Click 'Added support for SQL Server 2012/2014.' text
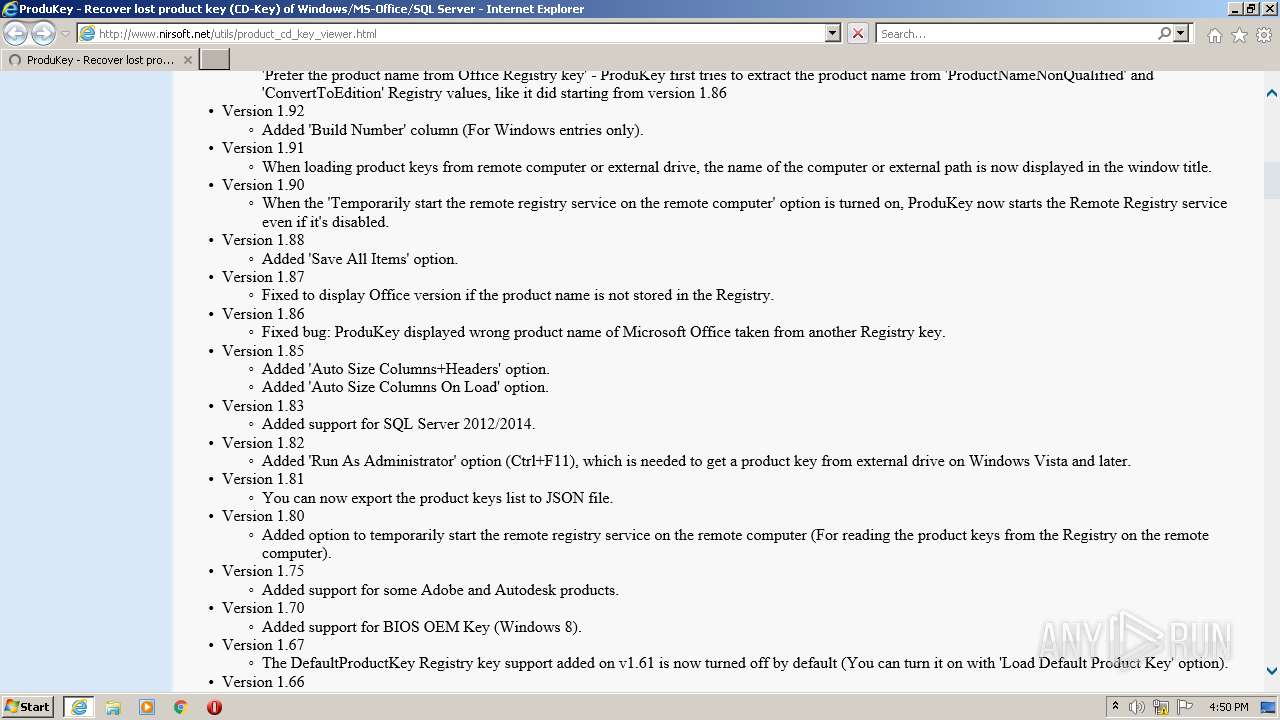This screenshot has height=720, width=1280. point(399,424)
